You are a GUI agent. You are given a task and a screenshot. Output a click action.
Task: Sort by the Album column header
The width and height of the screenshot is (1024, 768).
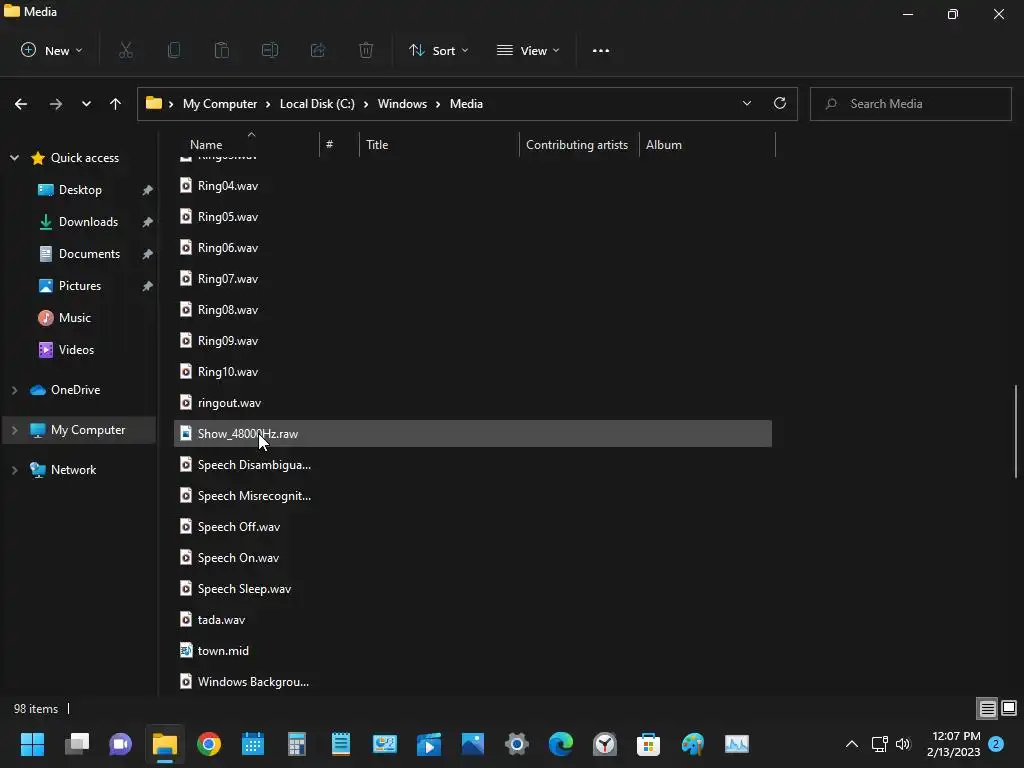click(x=707, y=144)
